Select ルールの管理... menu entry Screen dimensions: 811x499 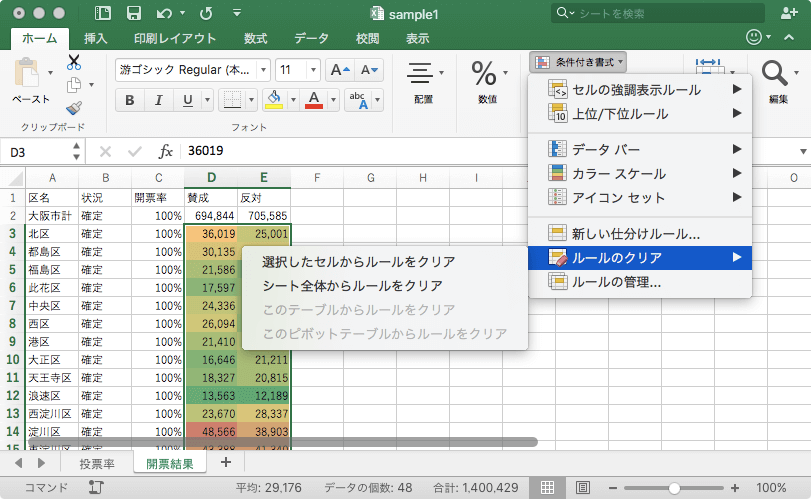(x=616, y=282)
